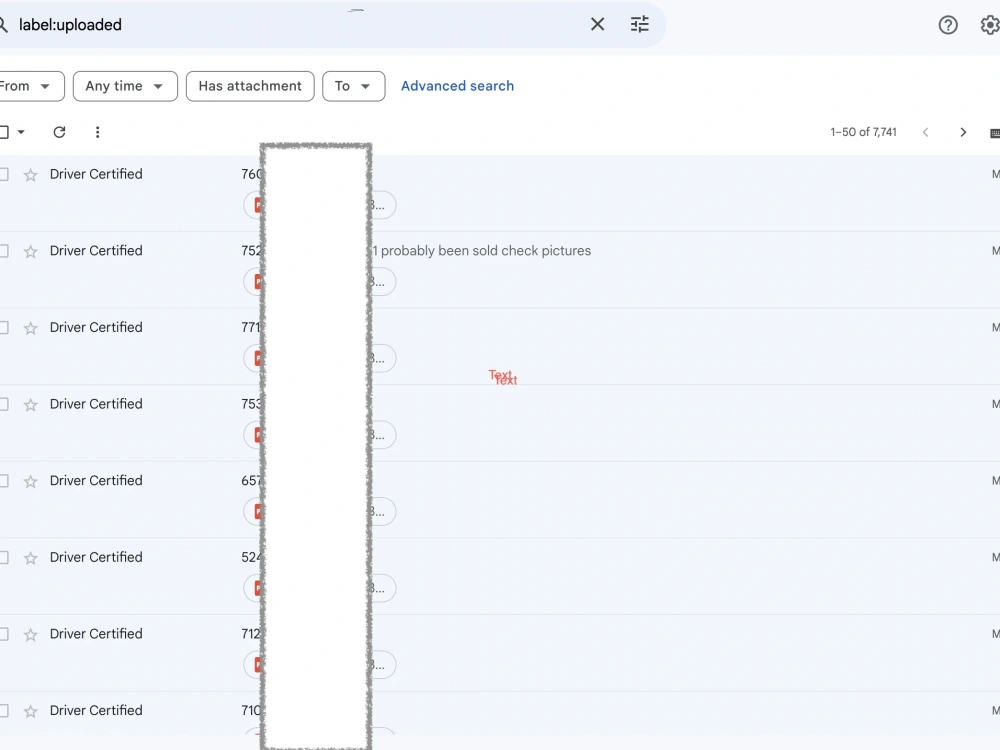Image resolution: width=1000 pixels, height=750 pixels.
Task: Open the To filter dropdown
Action: click(353, 86)
